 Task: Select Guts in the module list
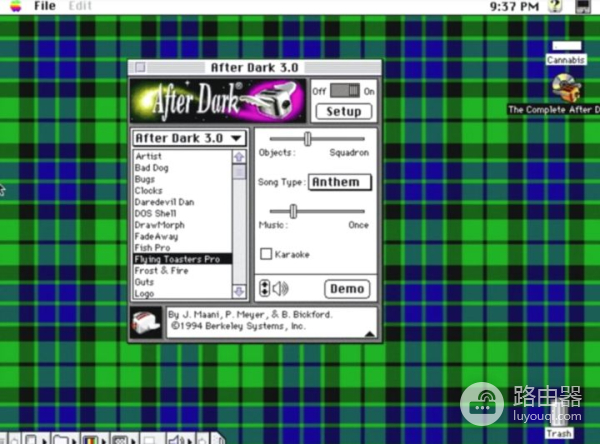[183, 282]
